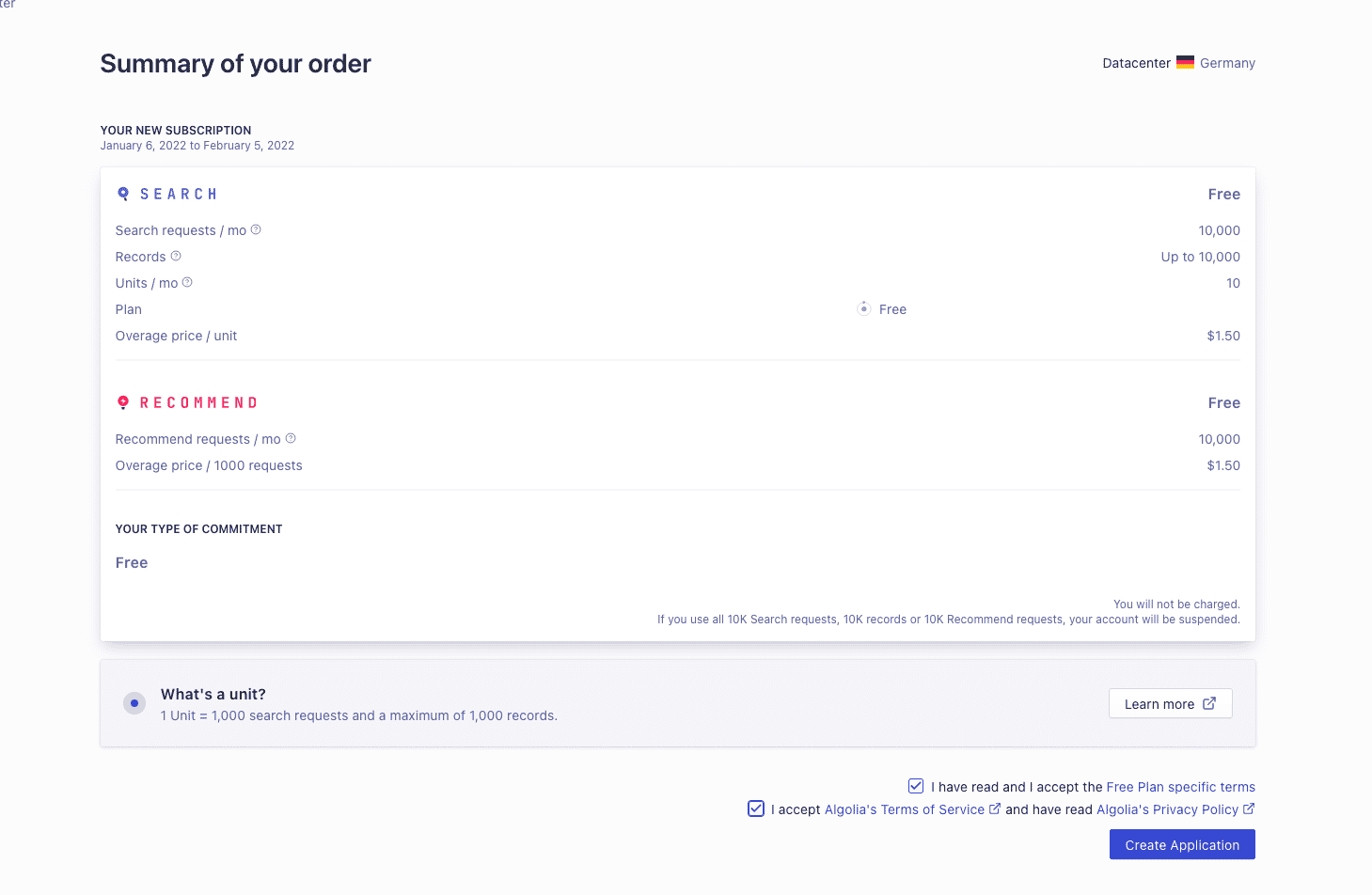Click external link icon after Privacy Policy

(x=1249, y=809)
